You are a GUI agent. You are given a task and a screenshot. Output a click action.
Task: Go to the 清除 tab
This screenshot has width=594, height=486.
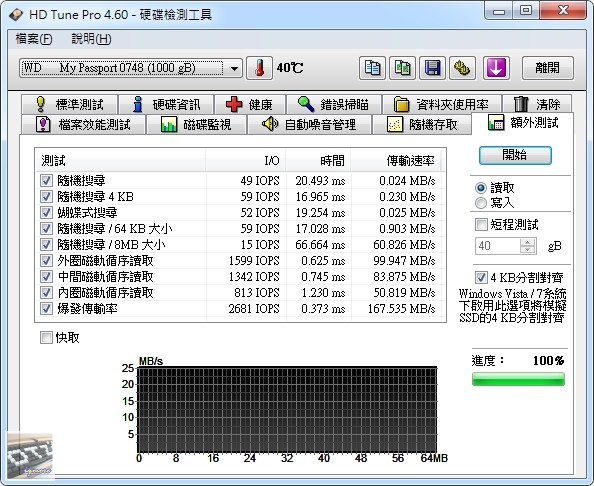pos(537,104)
